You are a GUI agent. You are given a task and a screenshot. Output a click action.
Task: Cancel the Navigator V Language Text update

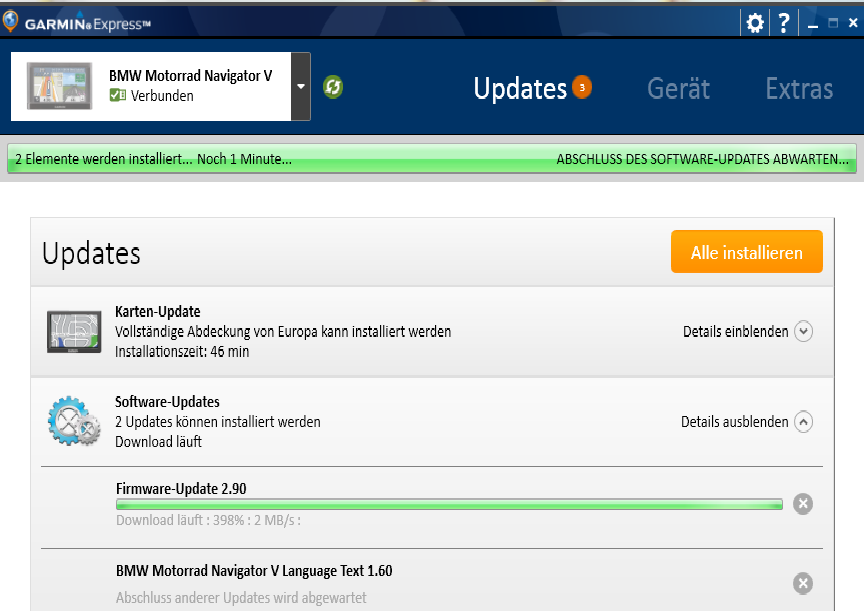pyautogui.click(x=802, y=583)
